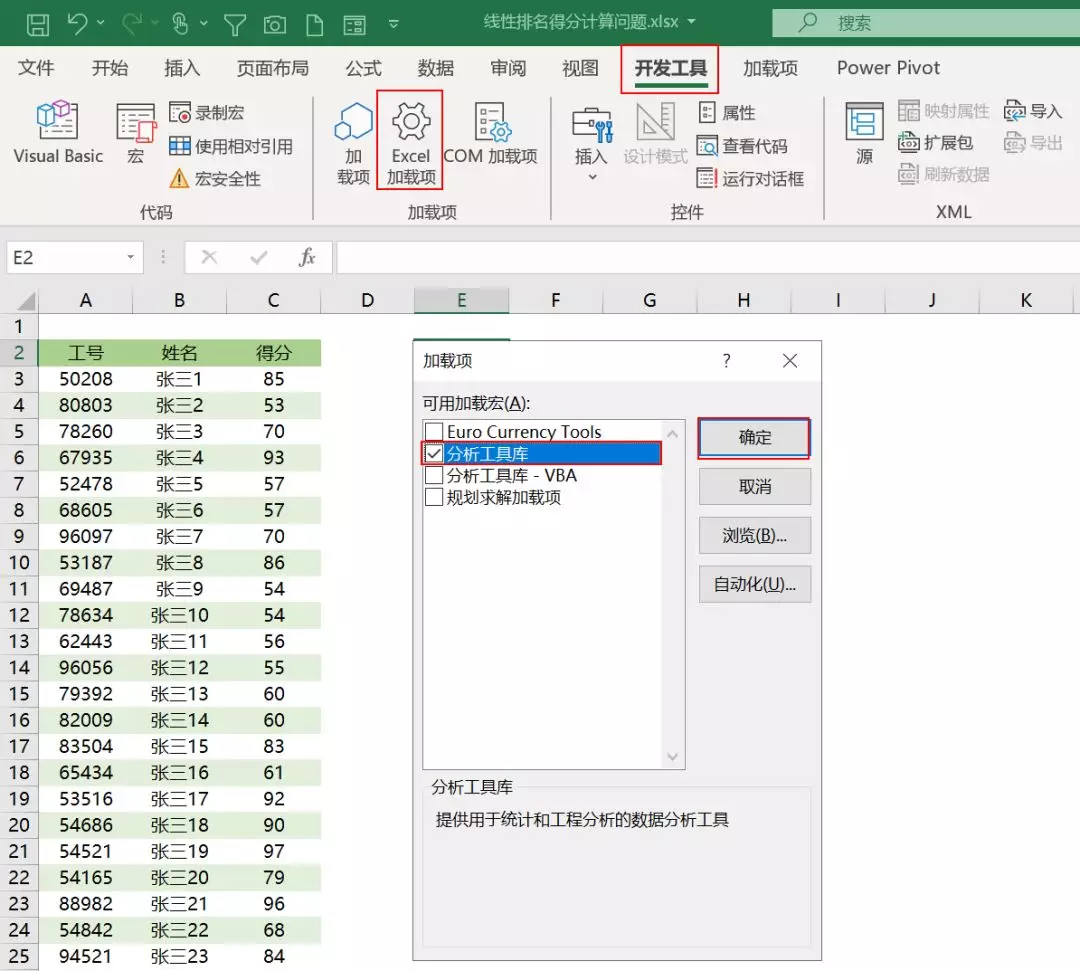
Task: Click View Code (查看代码)
Action: click(742, 146)
